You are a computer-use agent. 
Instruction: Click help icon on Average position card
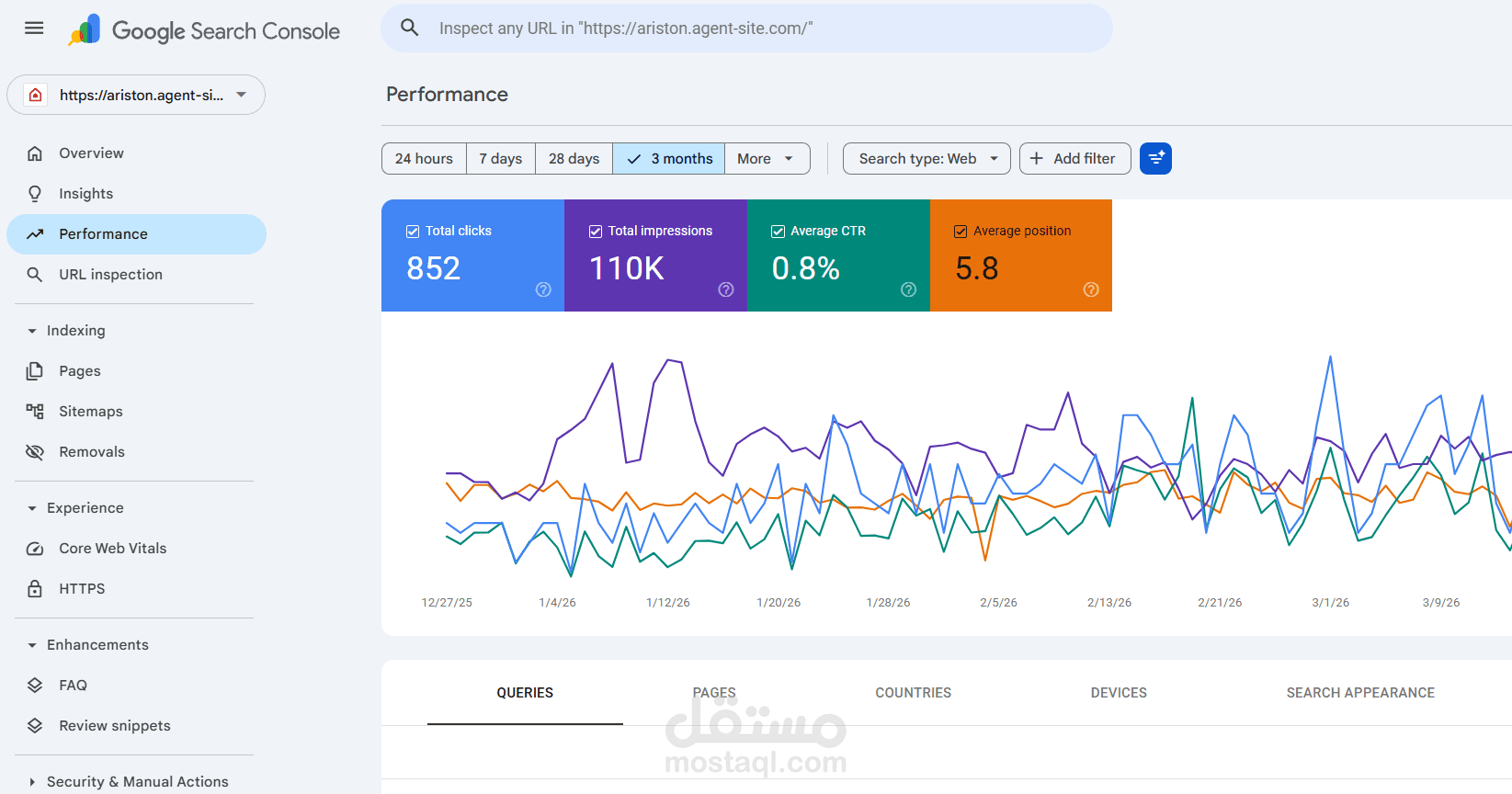pos(1091,289)
